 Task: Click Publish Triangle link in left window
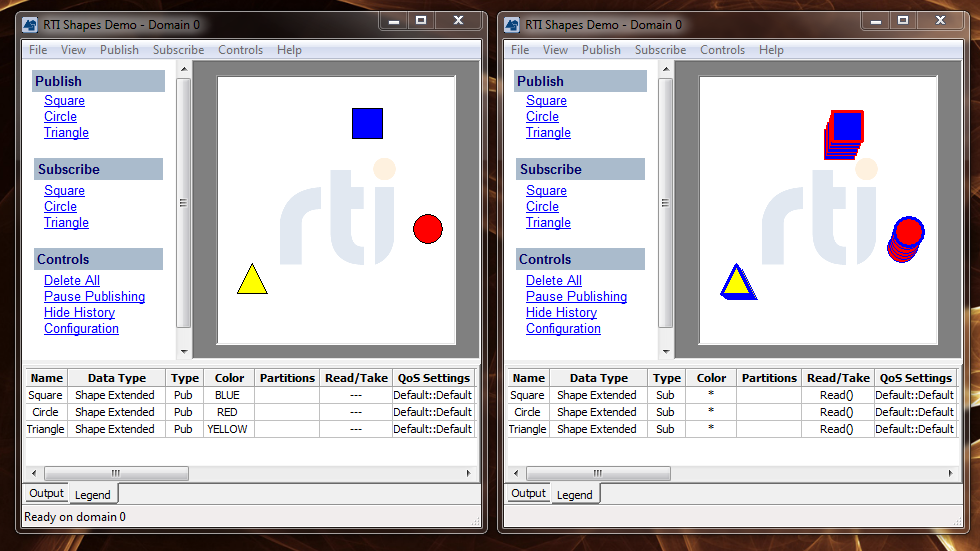click(66, 132)
